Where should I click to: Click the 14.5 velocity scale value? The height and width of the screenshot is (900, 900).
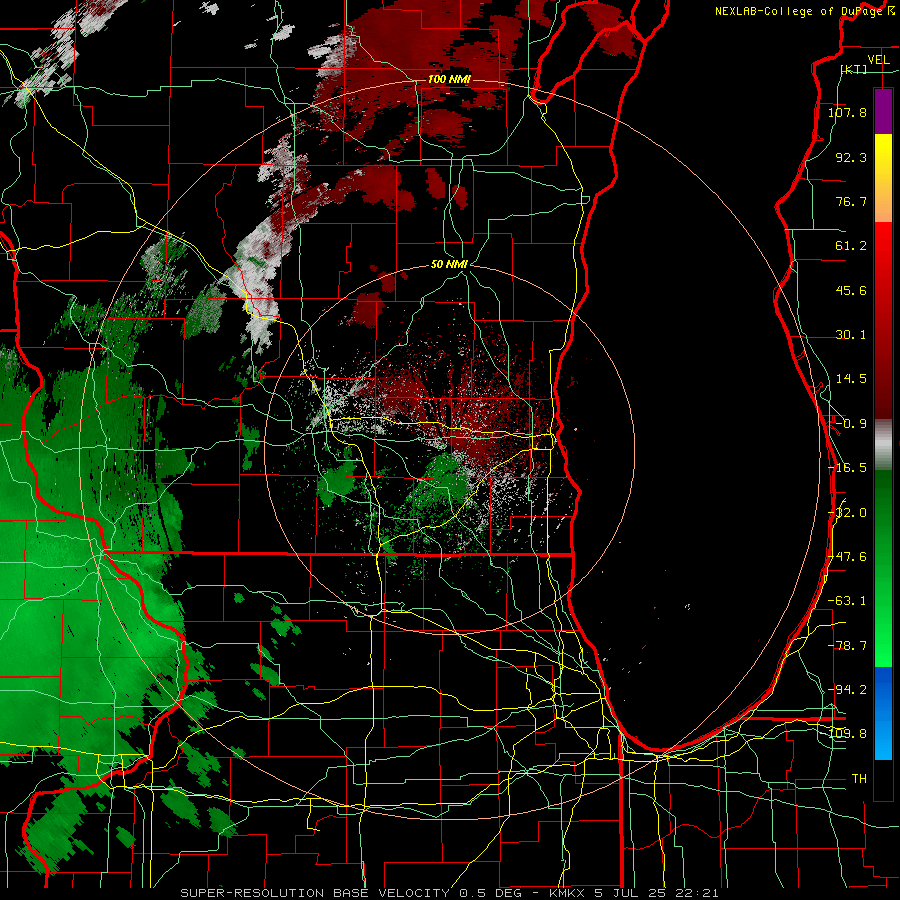click(851, 379)
